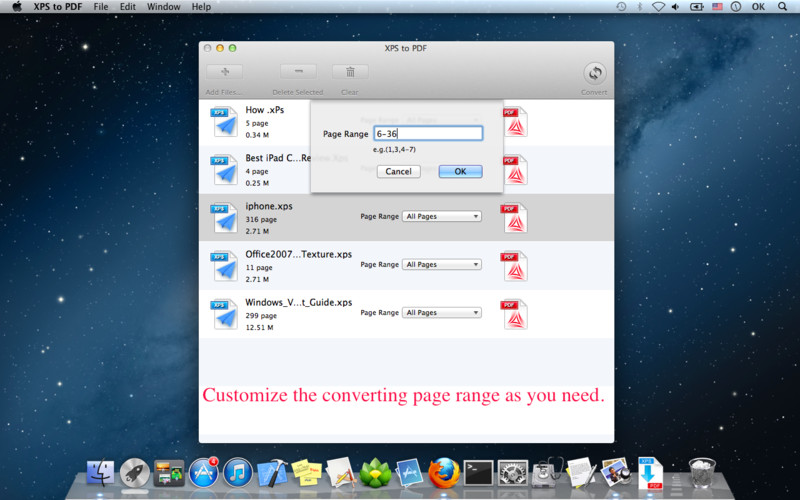Select the Windows_V Guide XPS file icon
800x500 pixels.
(x=224, y=314)
